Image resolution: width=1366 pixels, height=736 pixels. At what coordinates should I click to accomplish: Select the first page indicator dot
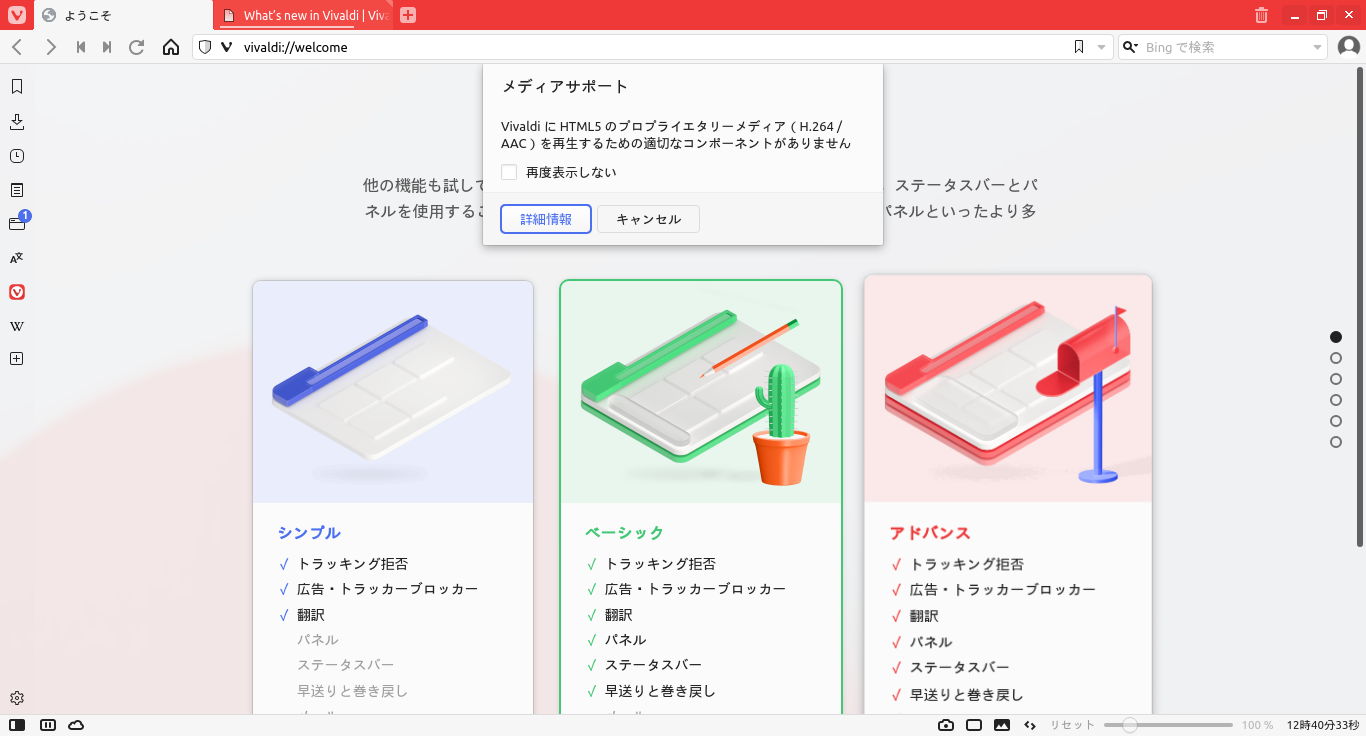pyautogui.click(x=1336, y=337)
